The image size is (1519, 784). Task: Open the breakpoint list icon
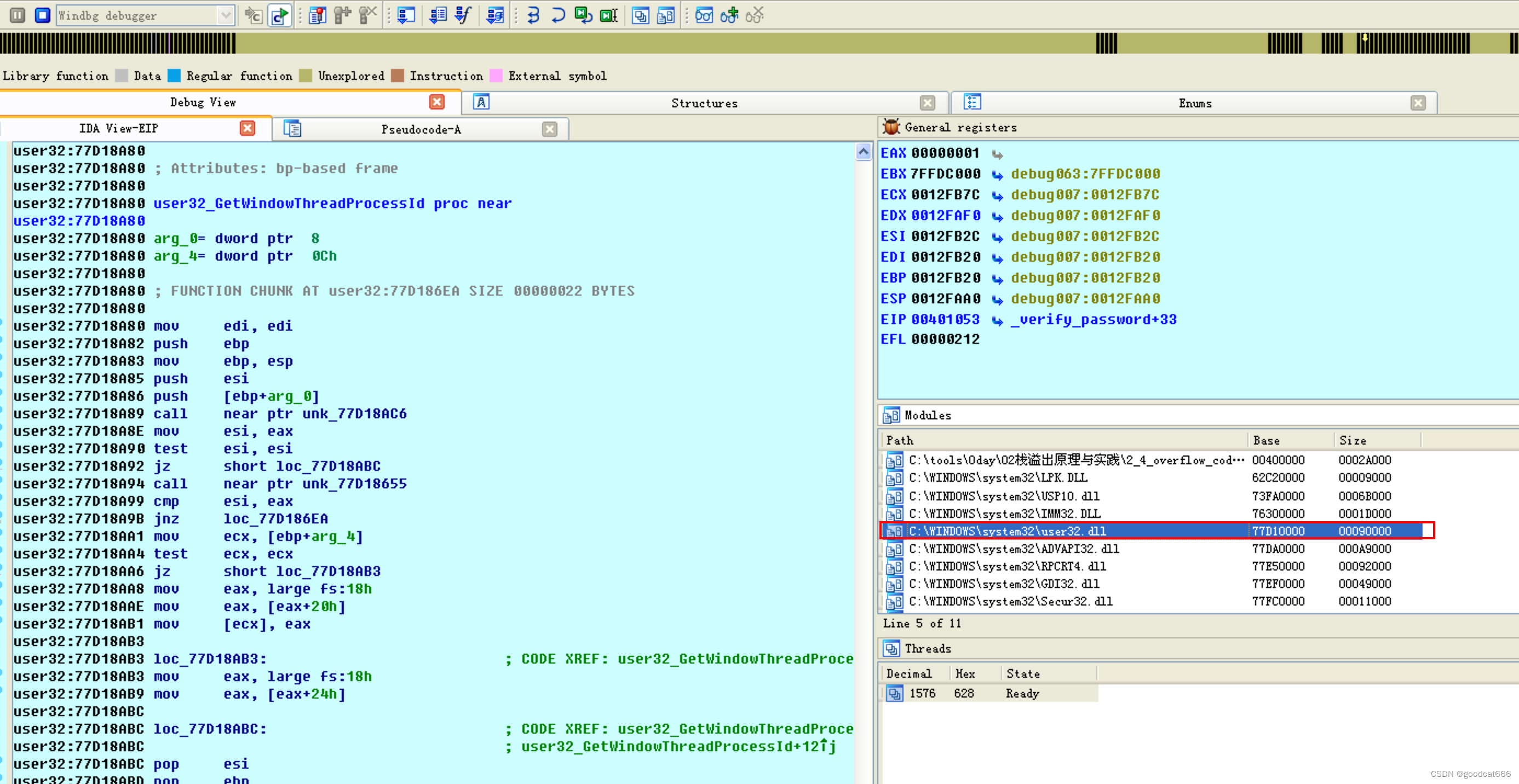(x=317, y=15)
